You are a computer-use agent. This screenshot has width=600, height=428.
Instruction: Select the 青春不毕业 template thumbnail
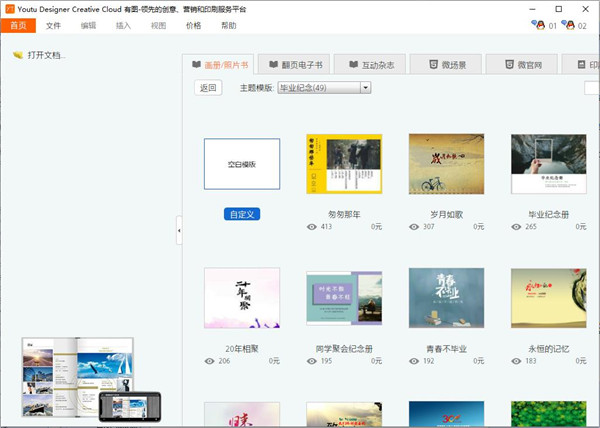coord(446,298)
